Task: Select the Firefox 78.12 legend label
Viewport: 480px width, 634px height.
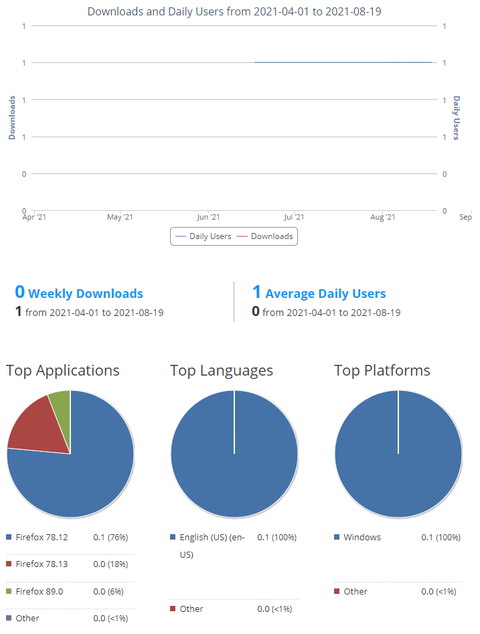Action: pyautogui.click(x=42, y=537)
